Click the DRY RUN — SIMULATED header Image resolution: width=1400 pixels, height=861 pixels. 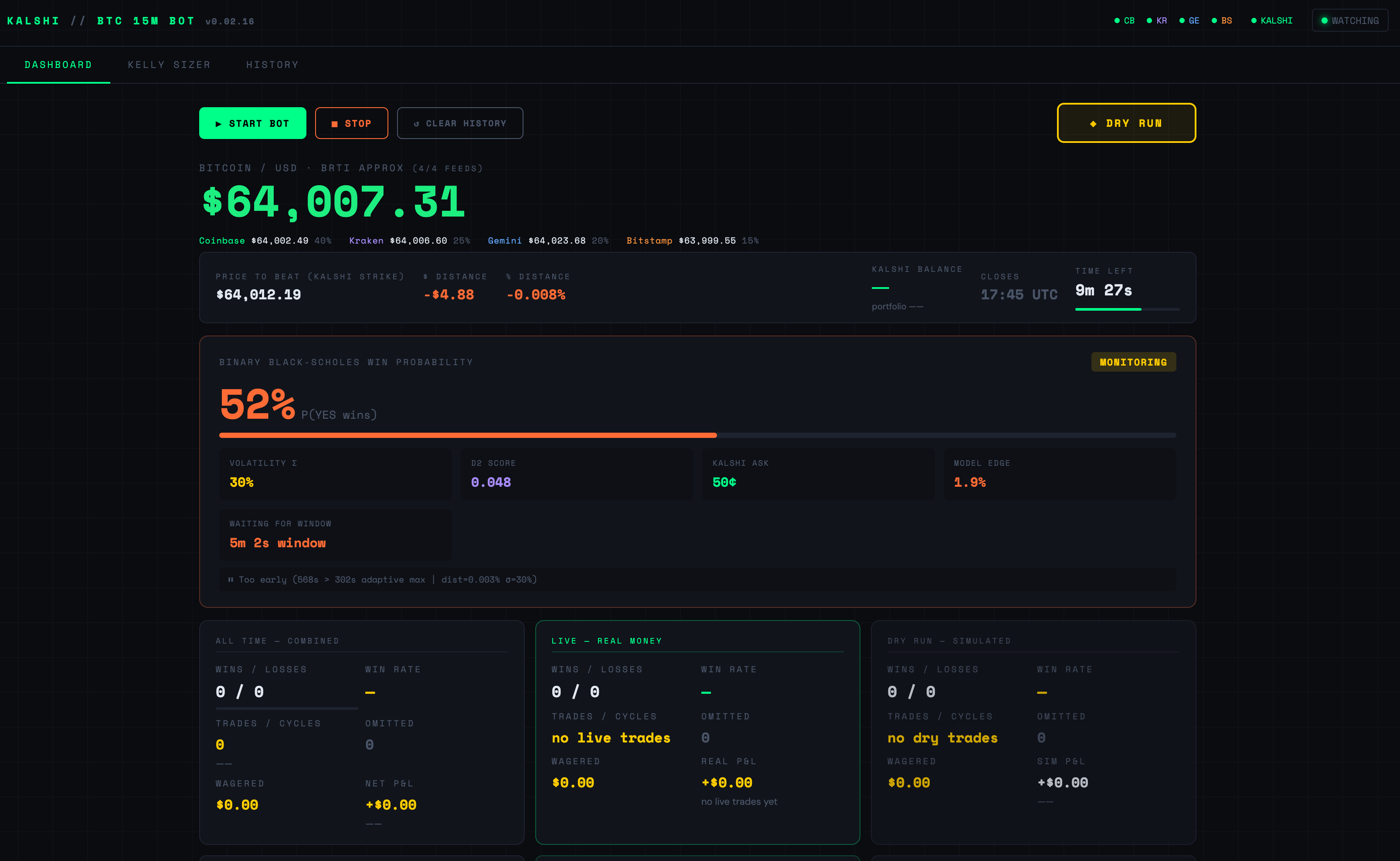pyautogui.click(x=949, y=641)
